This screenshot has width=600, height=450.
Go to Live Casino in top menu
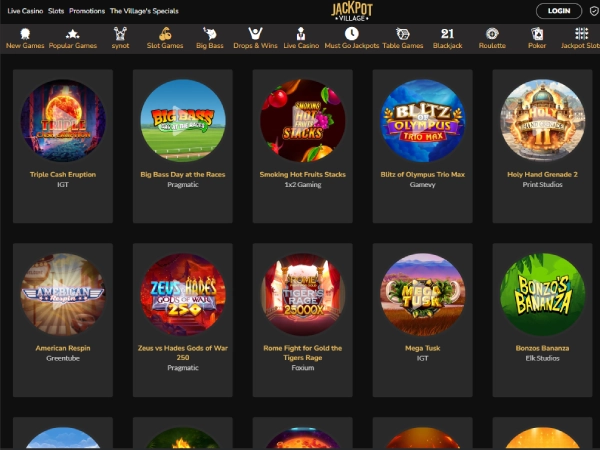click(25, 11)
